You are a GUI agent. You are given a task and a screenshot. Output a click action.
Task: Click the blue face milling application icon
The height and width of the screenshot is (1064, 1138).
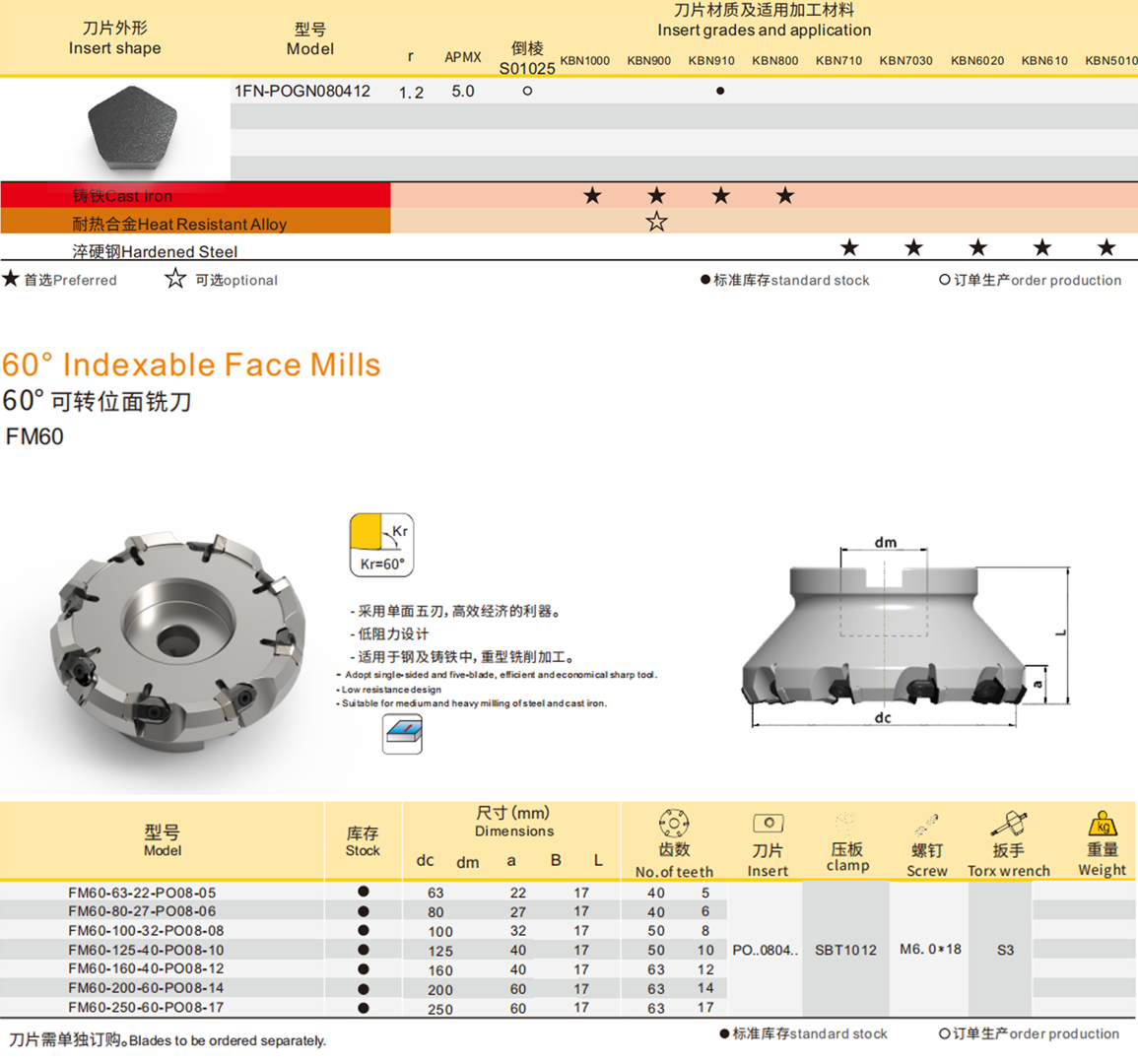point(402,734)
